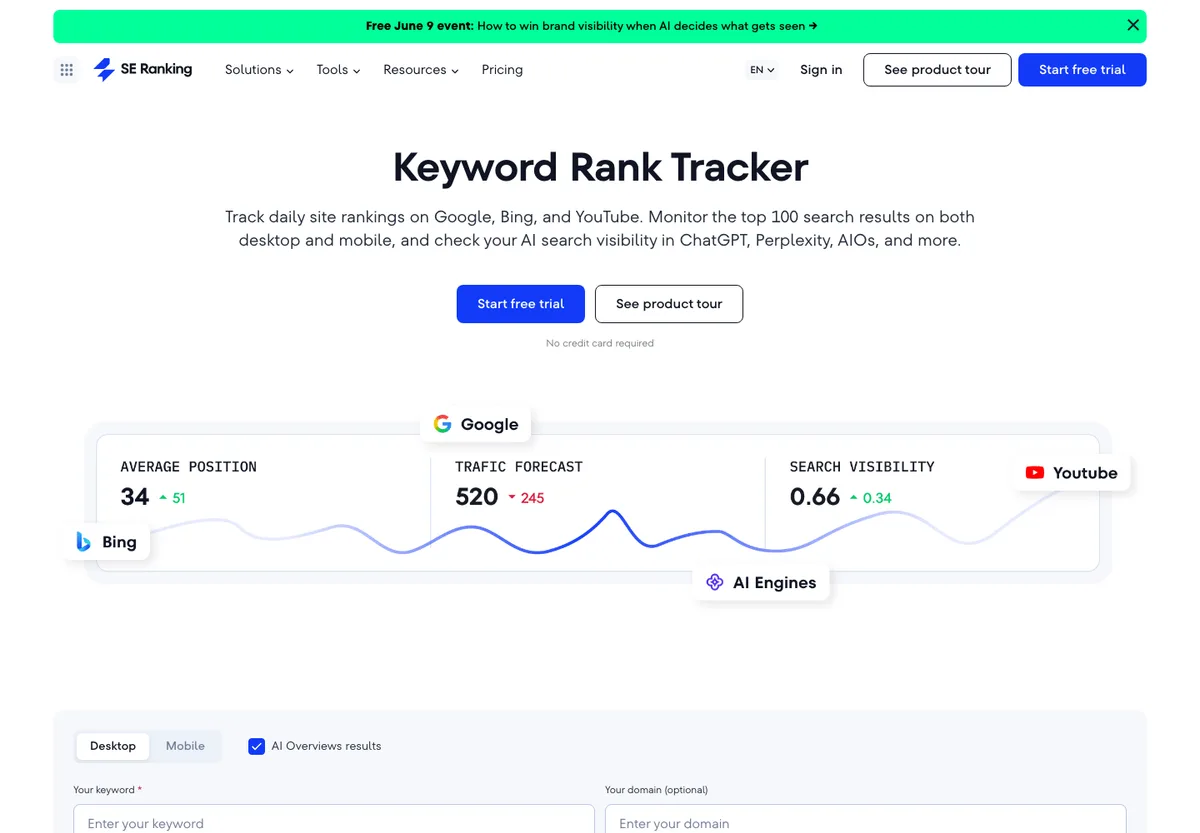
Task: Click See product tour in header
Action: pyautogui.click(x=937, y=70)
